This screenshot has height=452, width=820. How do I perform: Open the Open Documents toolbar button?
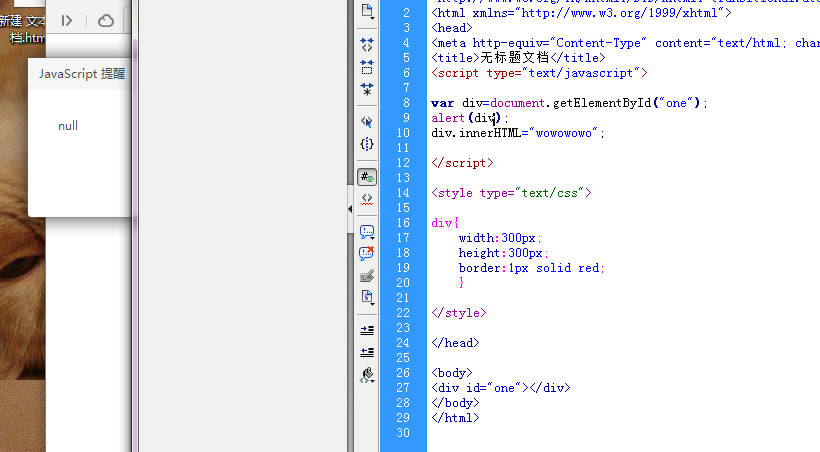[x=367, y=12]
